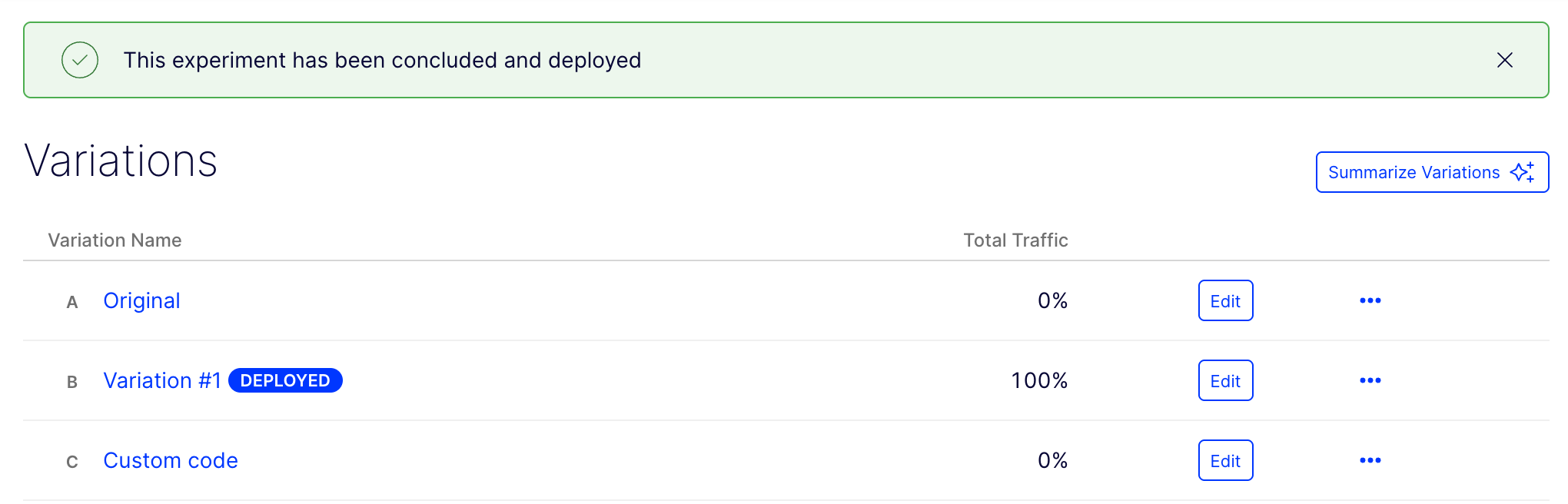Open the Custom code variation
This screenshot has width=1568, height=504.
tap(170, 460)
